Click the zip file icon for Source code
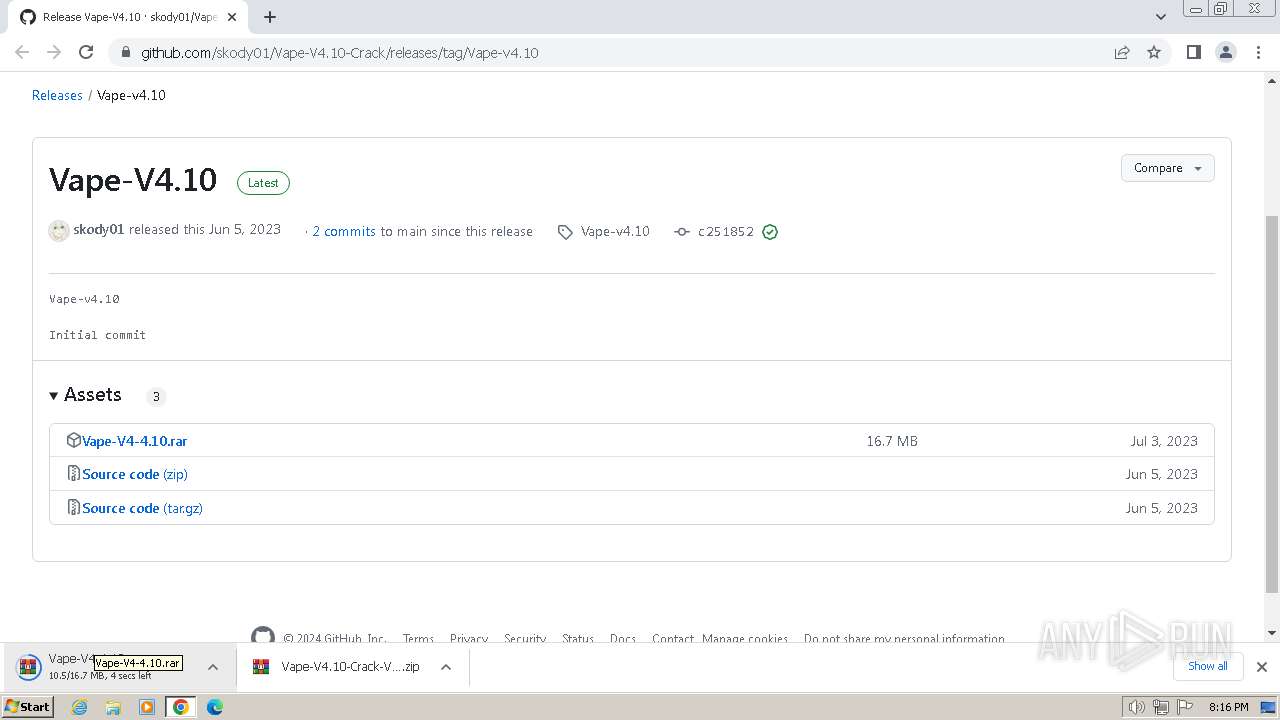This screenshot has height=720, width=1280. coord(73,474)
